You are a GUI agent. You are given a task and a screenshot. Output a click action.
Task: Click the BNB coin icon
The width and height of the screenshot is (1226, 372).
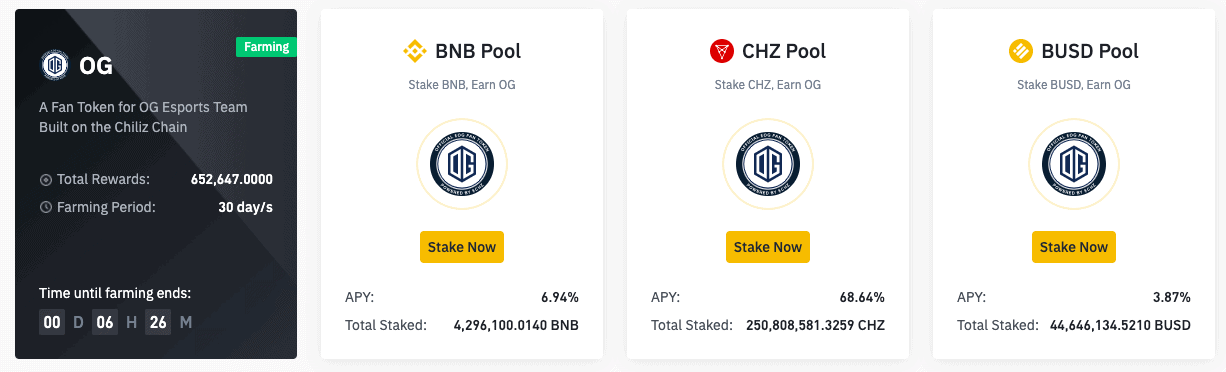click(x=414, y=51)
